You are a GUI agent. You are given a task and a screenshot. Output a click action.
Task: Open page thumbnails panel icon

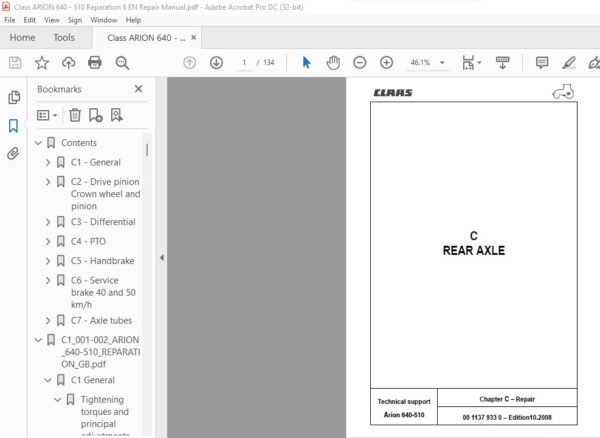[14, 97]
